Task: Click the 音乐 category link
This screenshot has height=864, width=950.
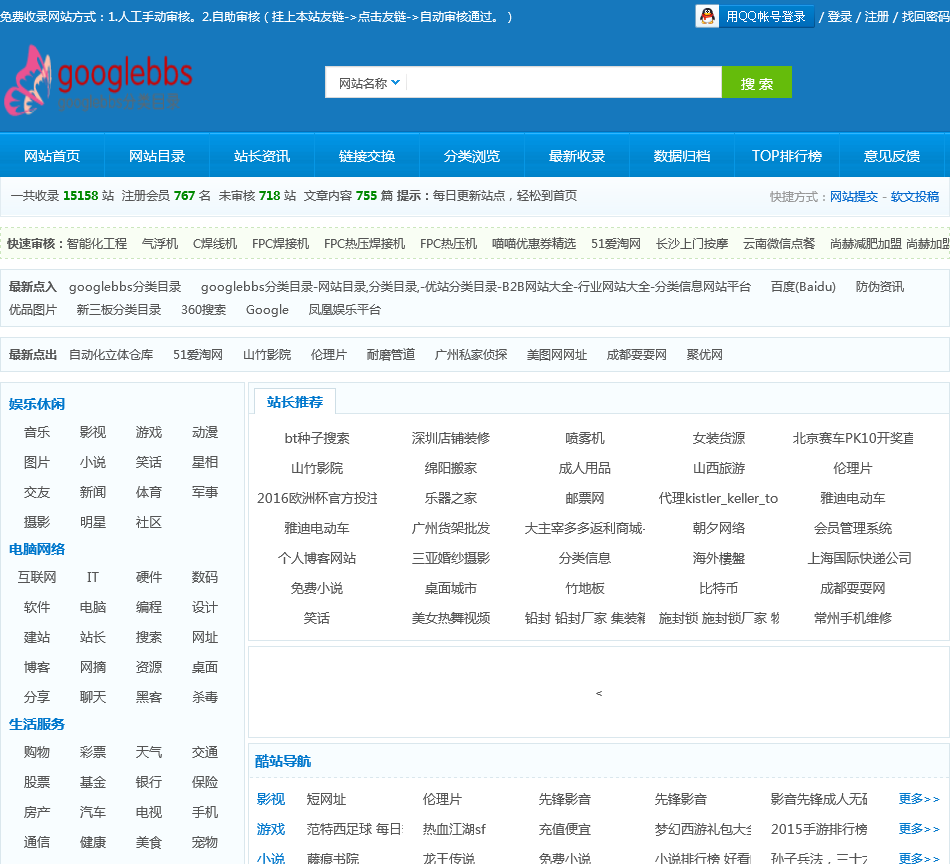Action: tap(37, 432)
